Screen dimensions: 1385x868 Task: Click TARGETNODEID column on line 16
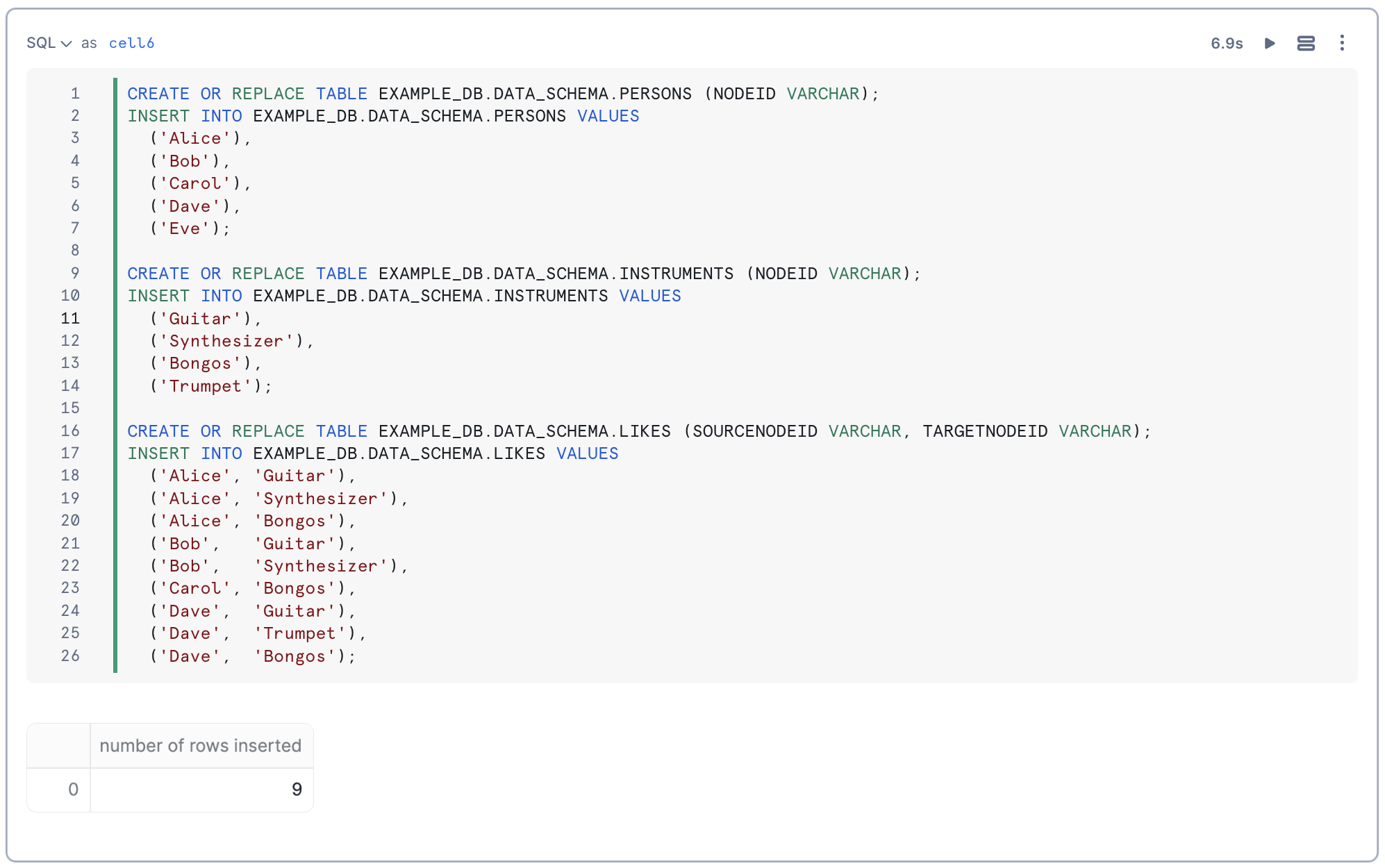985,431
